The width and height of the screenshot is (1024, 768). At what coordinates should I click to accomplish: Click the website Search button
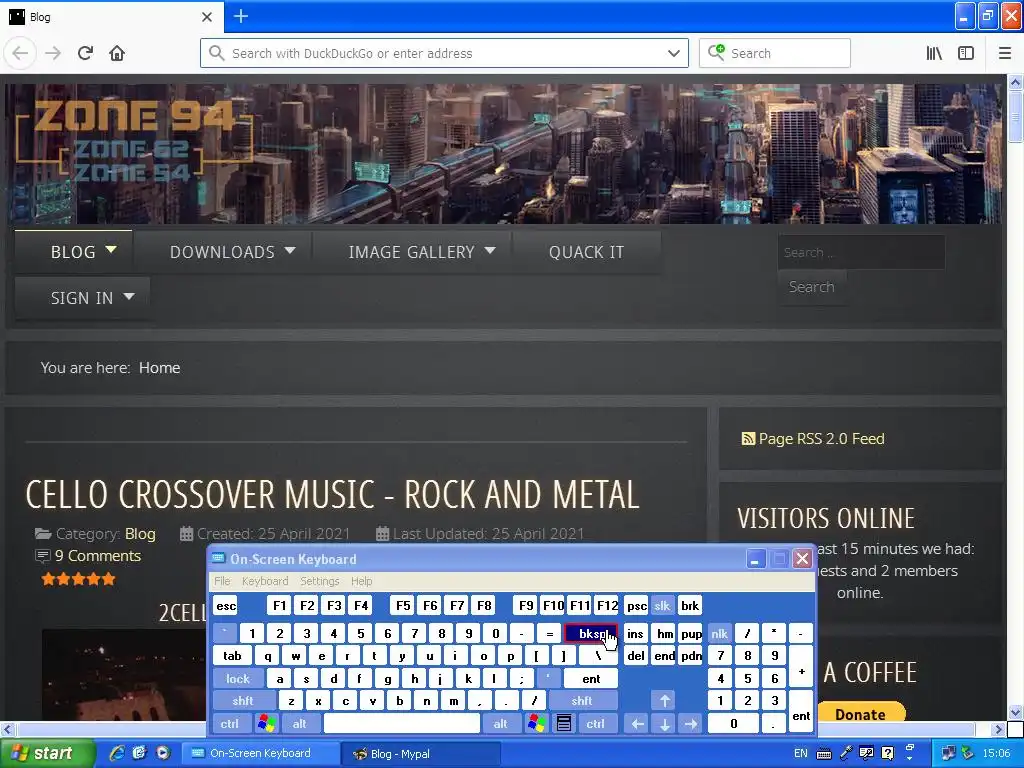[811, 287]
